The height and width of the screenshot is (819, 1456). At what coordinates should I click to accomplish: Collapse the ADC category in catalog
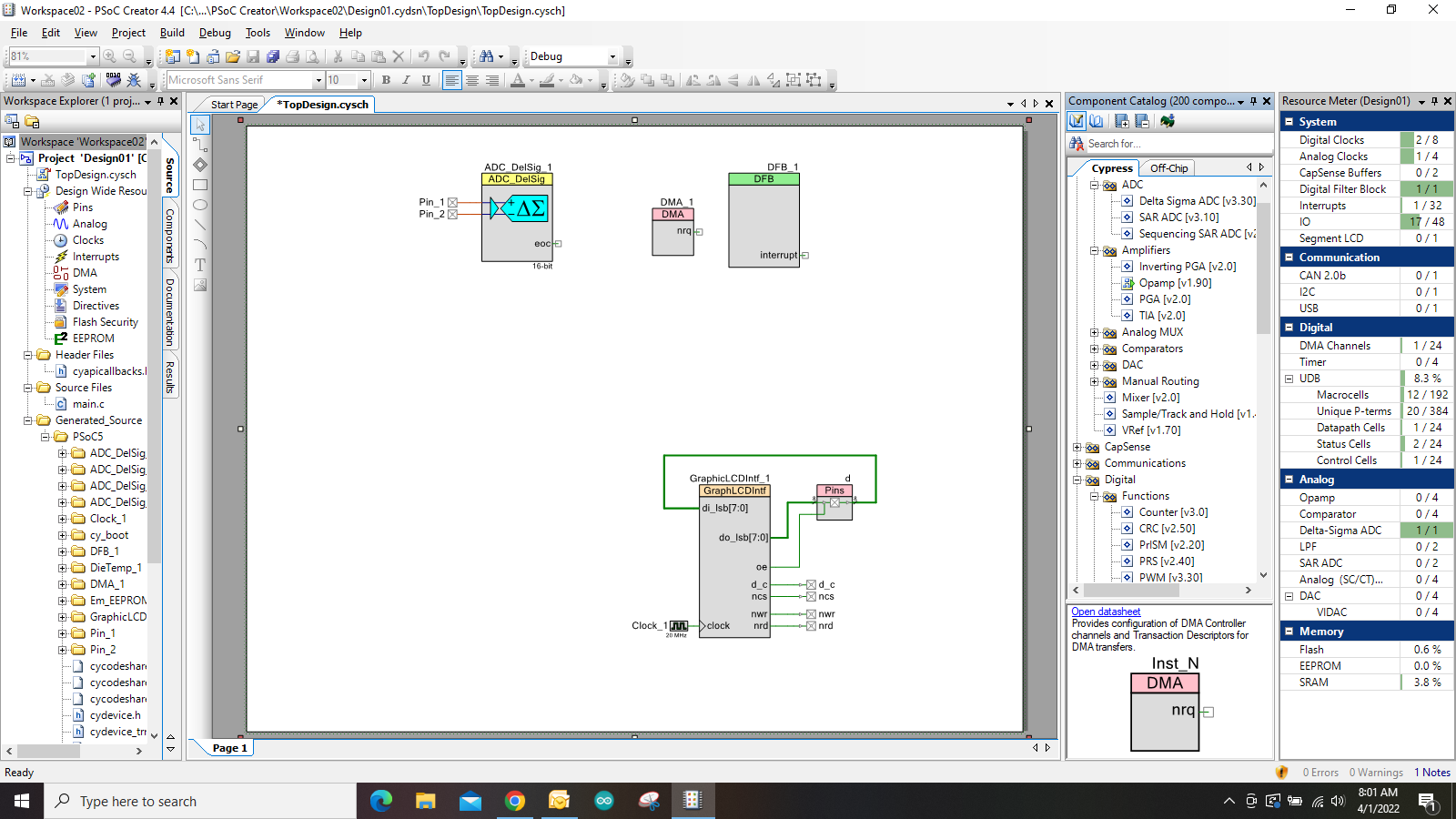pos(1095,185)
